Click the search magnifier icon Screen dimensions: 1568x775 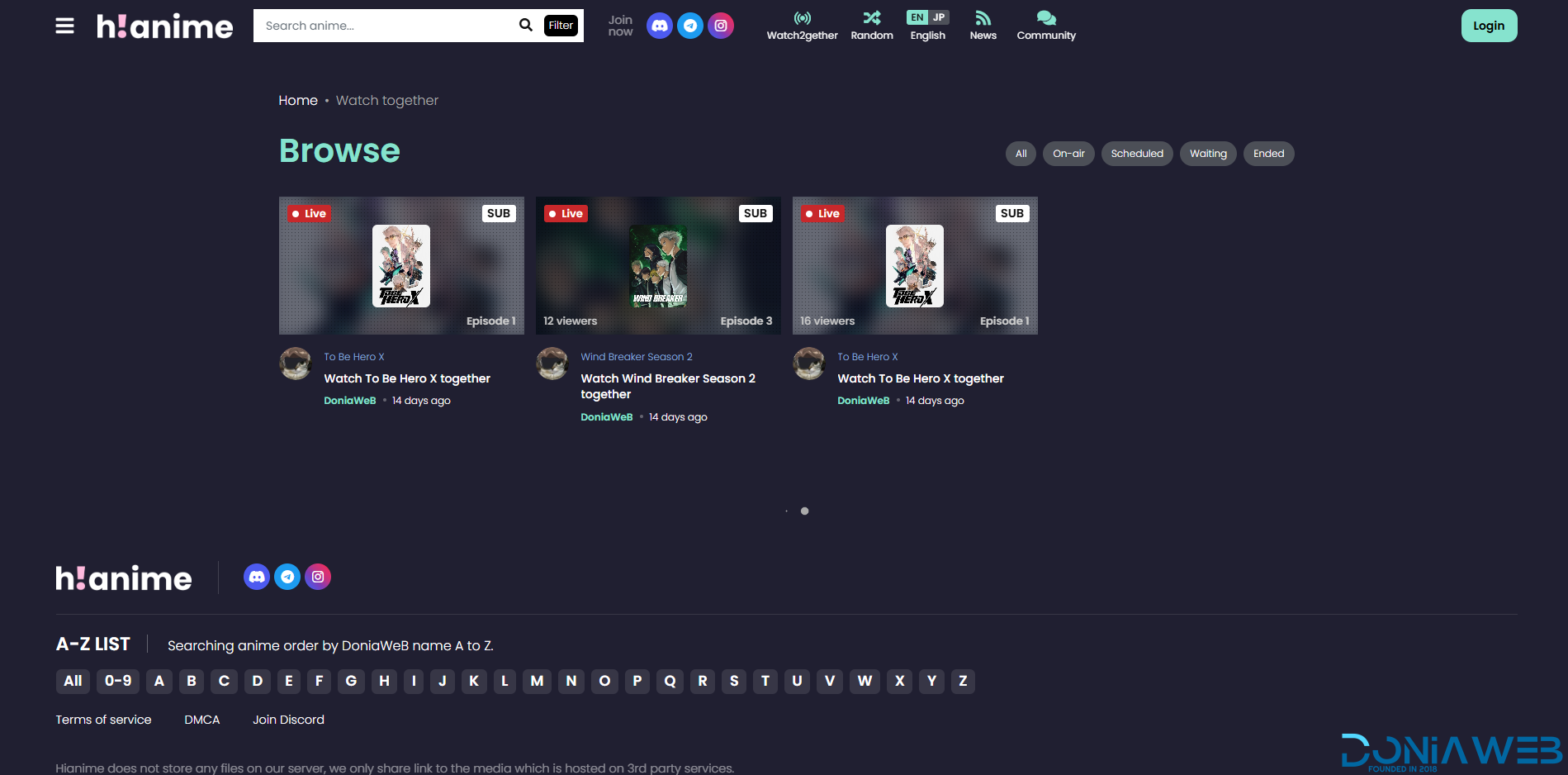coord(526,25)
